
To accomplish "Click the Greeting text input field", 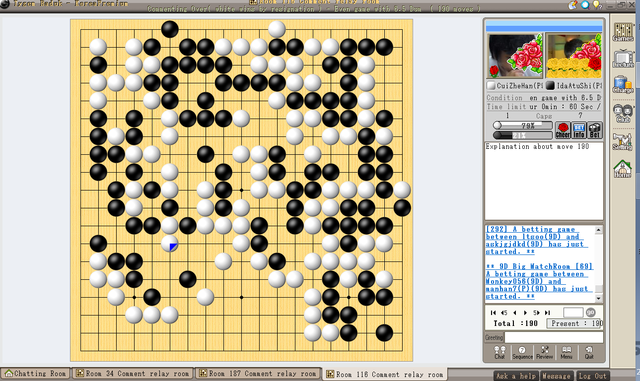I will pyautogui.click(x=554, y=337).
